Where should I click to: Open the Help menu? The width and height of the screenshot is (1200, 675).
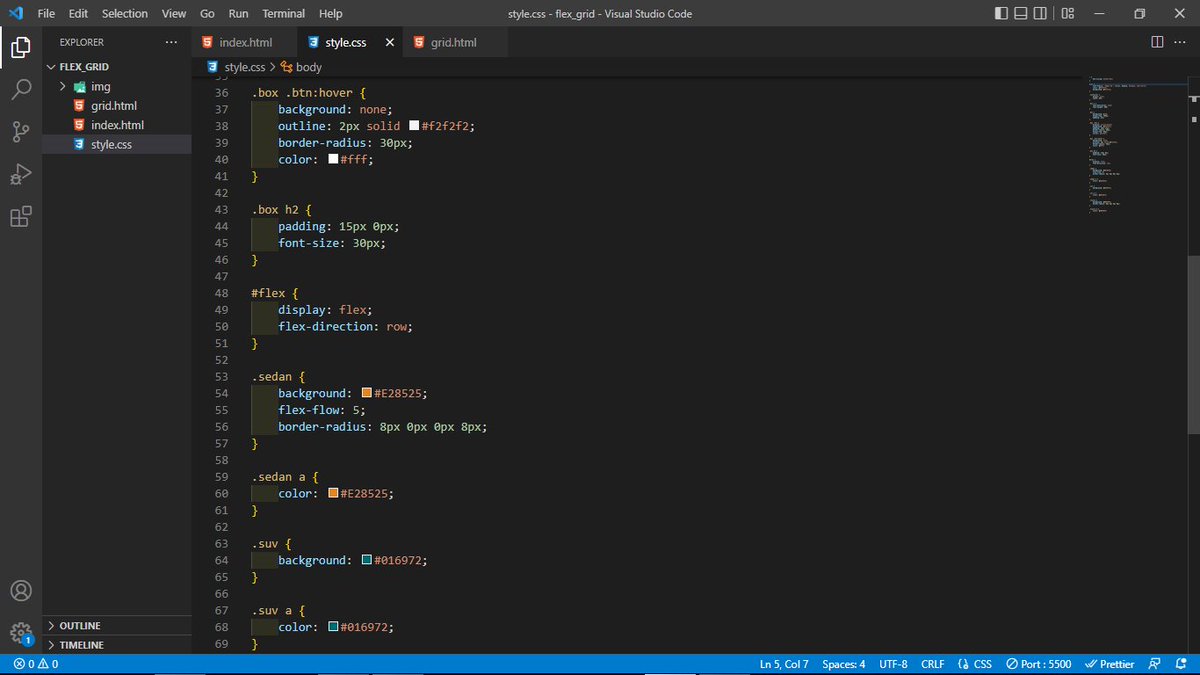(x=330, y=14)
